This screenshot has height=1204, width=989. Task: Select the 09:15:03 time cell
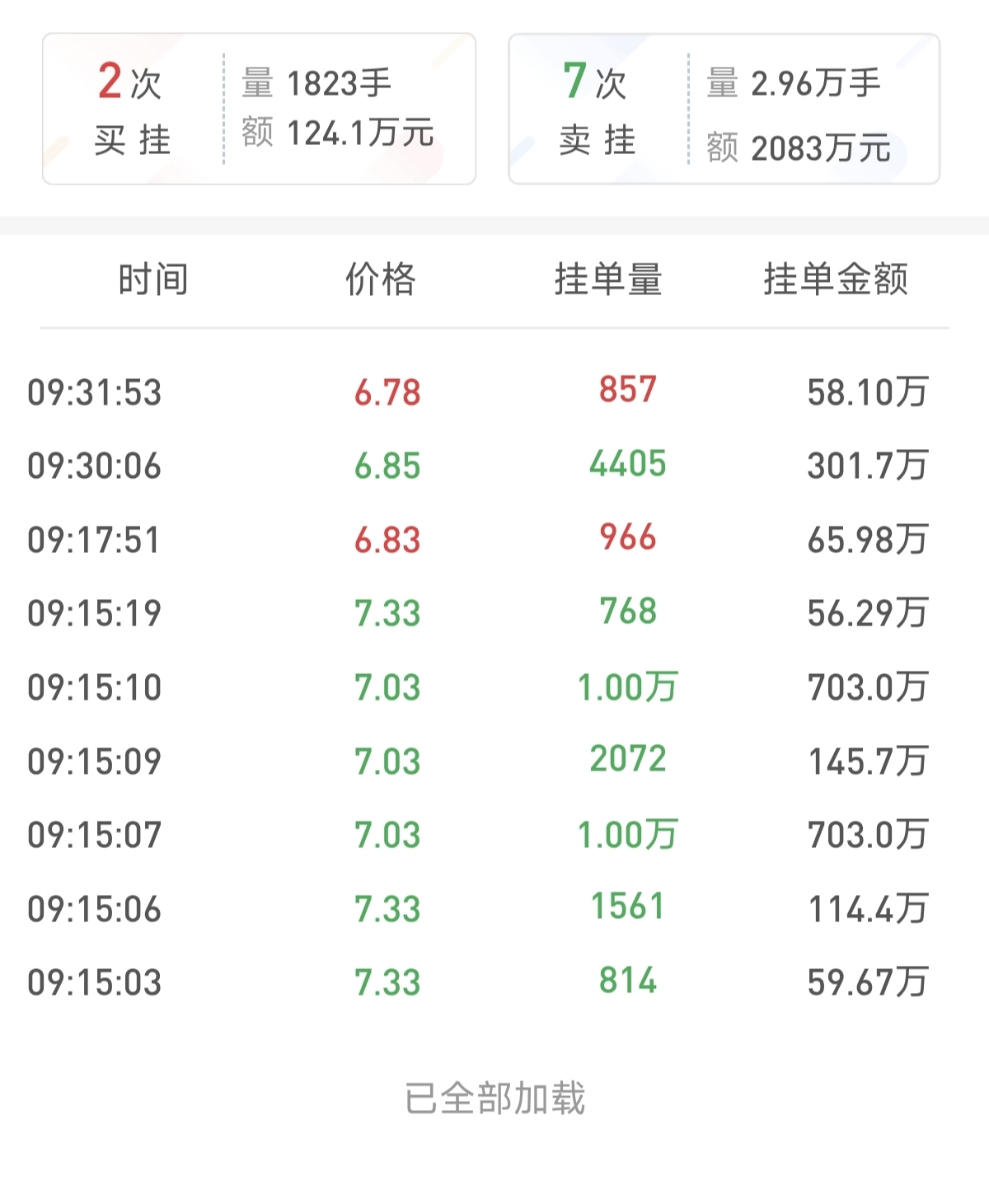click(95, 983)
